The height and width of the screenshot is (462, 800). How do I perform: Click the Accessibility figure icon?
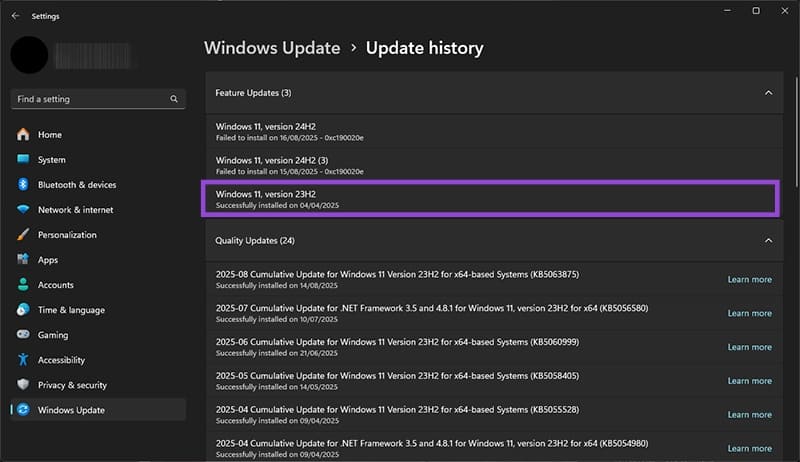[x=23, y=360]
